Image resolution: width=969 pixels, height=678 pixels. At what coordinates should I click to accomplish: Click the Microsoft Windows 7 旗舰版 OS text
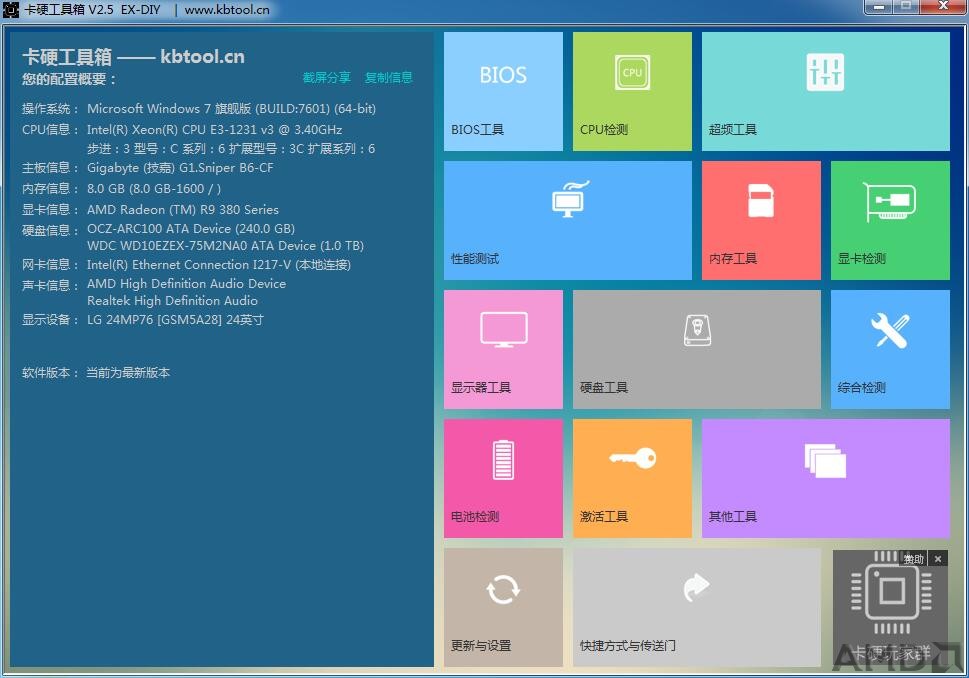pyautogui.click(x=231, y=109)
